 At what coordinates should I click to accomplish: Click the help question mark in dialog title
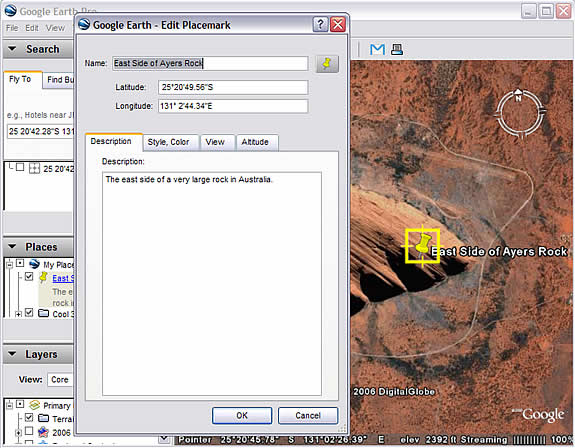(320, 25)
